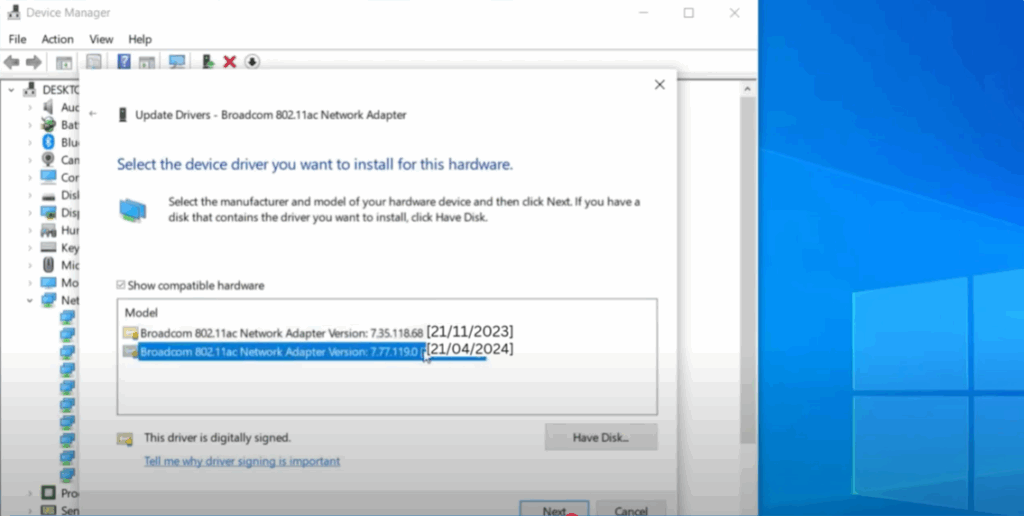The height and width of the screenshot is (516, 1024).
Task: Click the back arrow in Update Drivers dialog
Action: 93,114
